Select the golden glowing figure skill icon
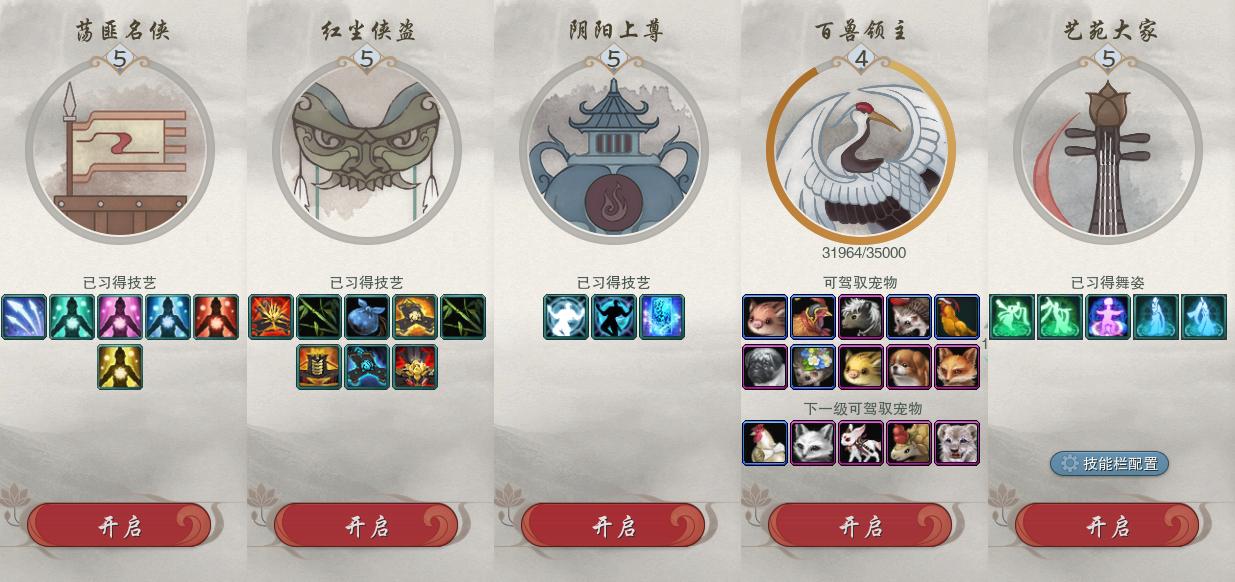 [120, 367]
